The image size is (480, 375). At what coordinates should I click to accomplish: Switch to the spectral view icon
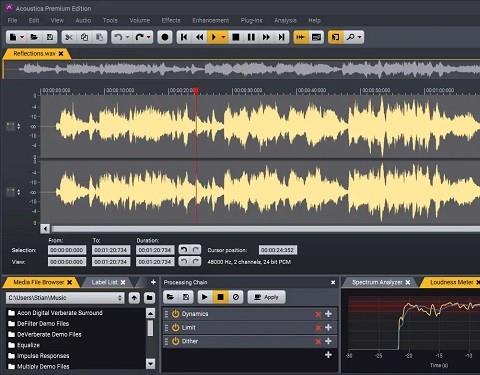[316, 37]
